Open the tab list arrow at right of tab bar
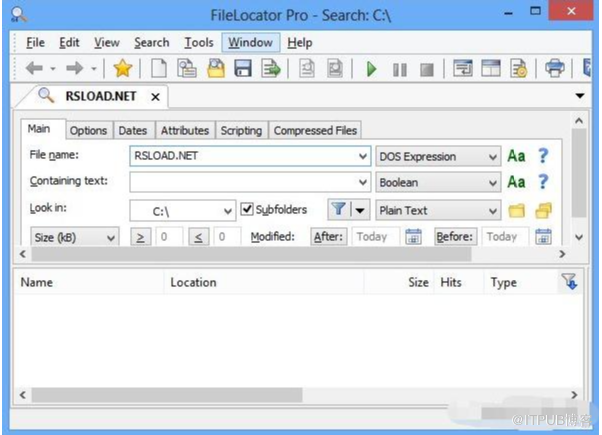The height and width of the screenshot is (435, 602). [x=580, y=96]
